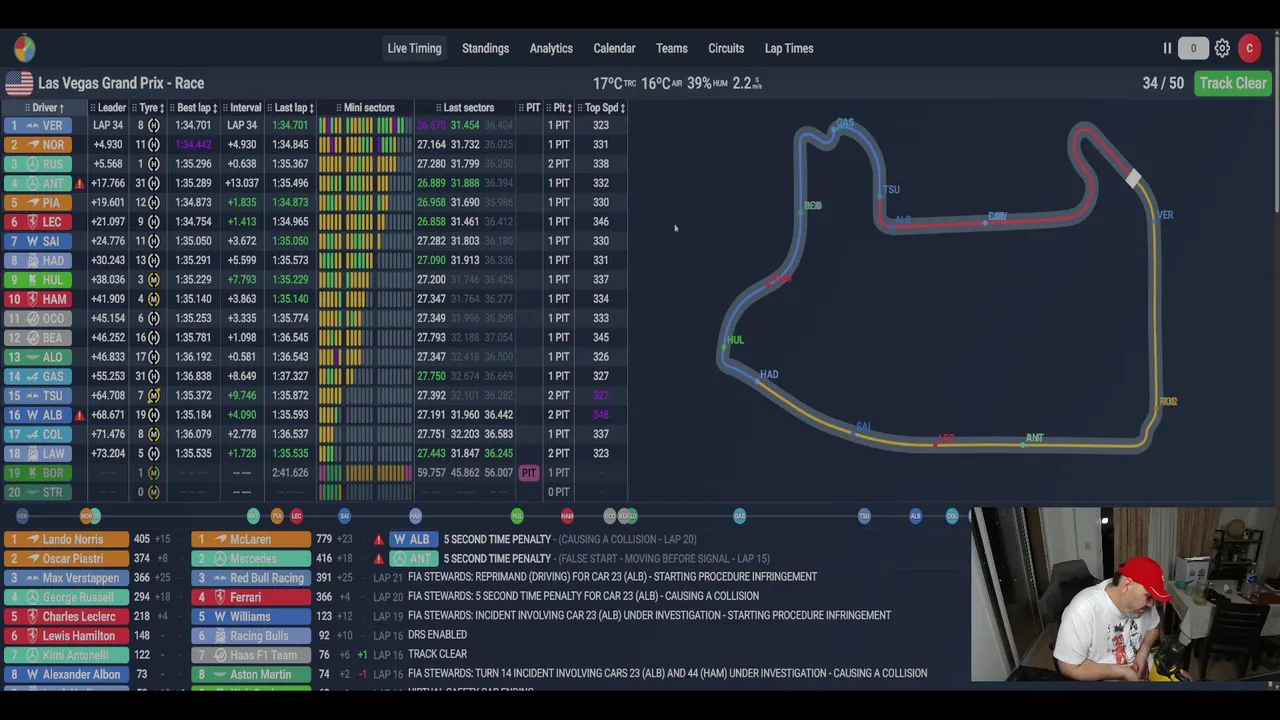This screenshot has height=720, width=1280.
Task: Click the United States flag icon
Action: [18, 83]
